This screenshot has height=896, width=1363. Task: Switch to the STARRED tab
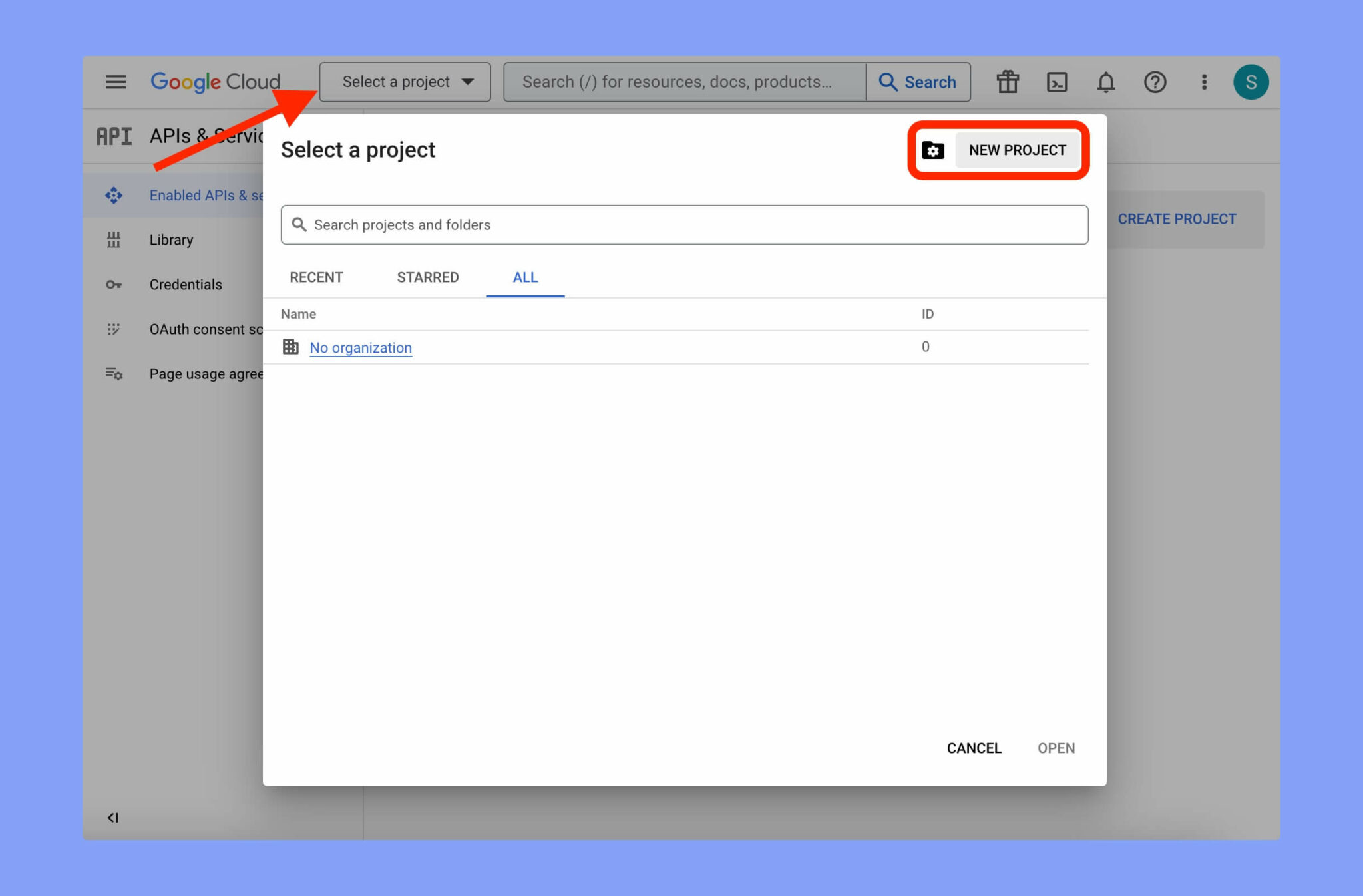[428, 277]
